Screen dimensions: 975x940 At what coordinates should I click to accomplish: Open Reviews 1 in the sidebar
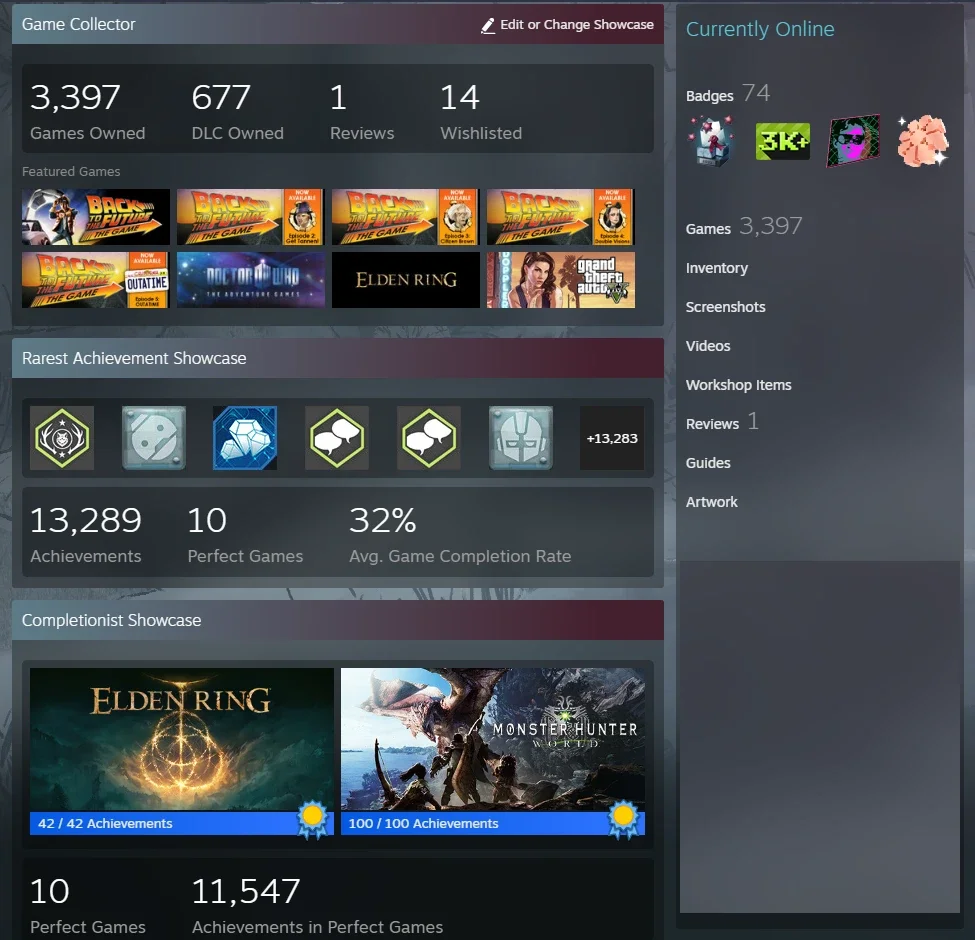(721, 423)
